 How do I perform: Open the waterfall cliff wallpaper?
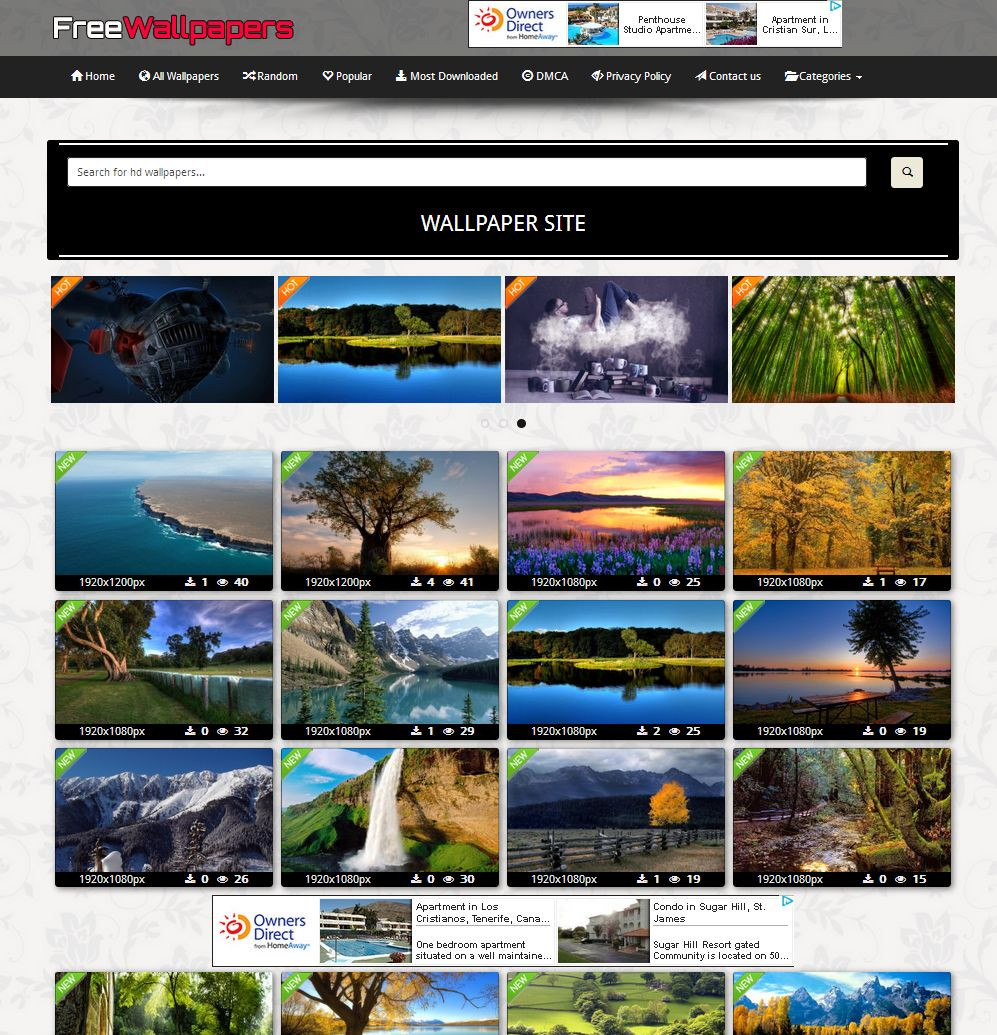(x=390, y=810)
